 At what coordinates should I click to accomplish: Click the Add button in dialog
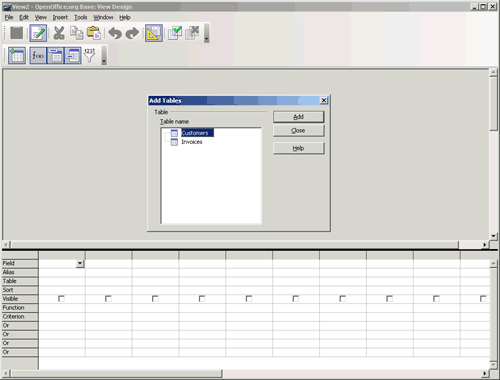pyautogui.click(x=298, y=117)
